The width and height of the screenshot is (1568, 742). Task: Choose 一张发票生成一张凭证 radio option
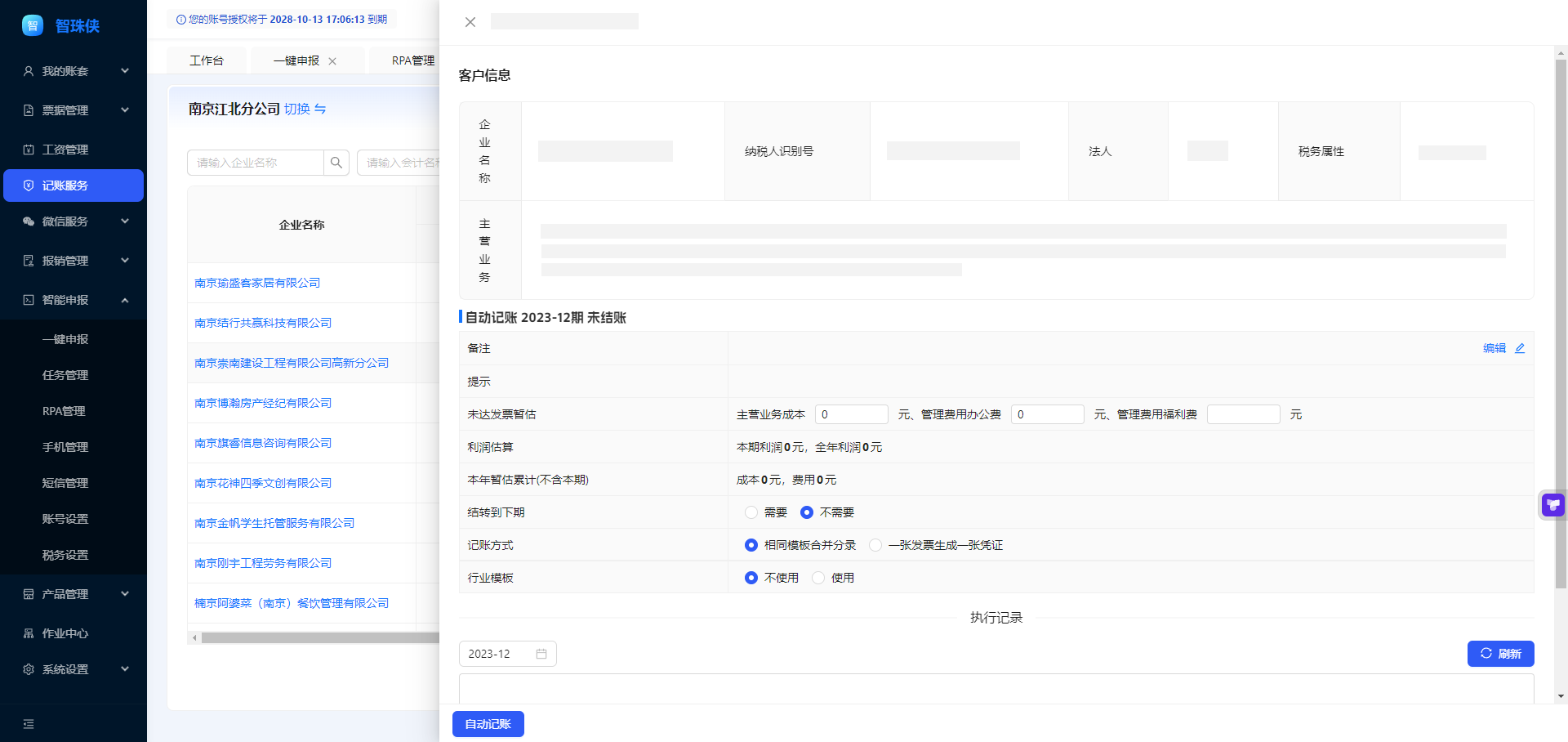point(875,545)
